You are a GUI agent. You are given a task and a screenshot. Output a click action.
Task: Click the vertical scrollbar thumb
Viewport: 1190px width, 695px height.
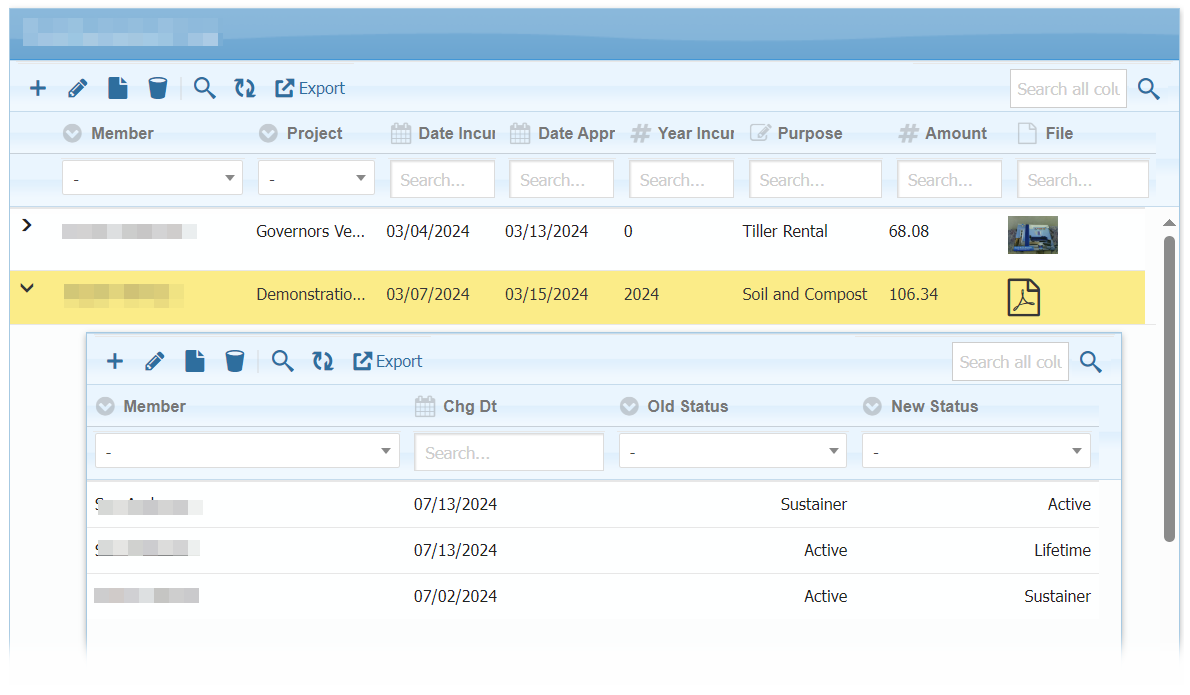click(1169, 388)
